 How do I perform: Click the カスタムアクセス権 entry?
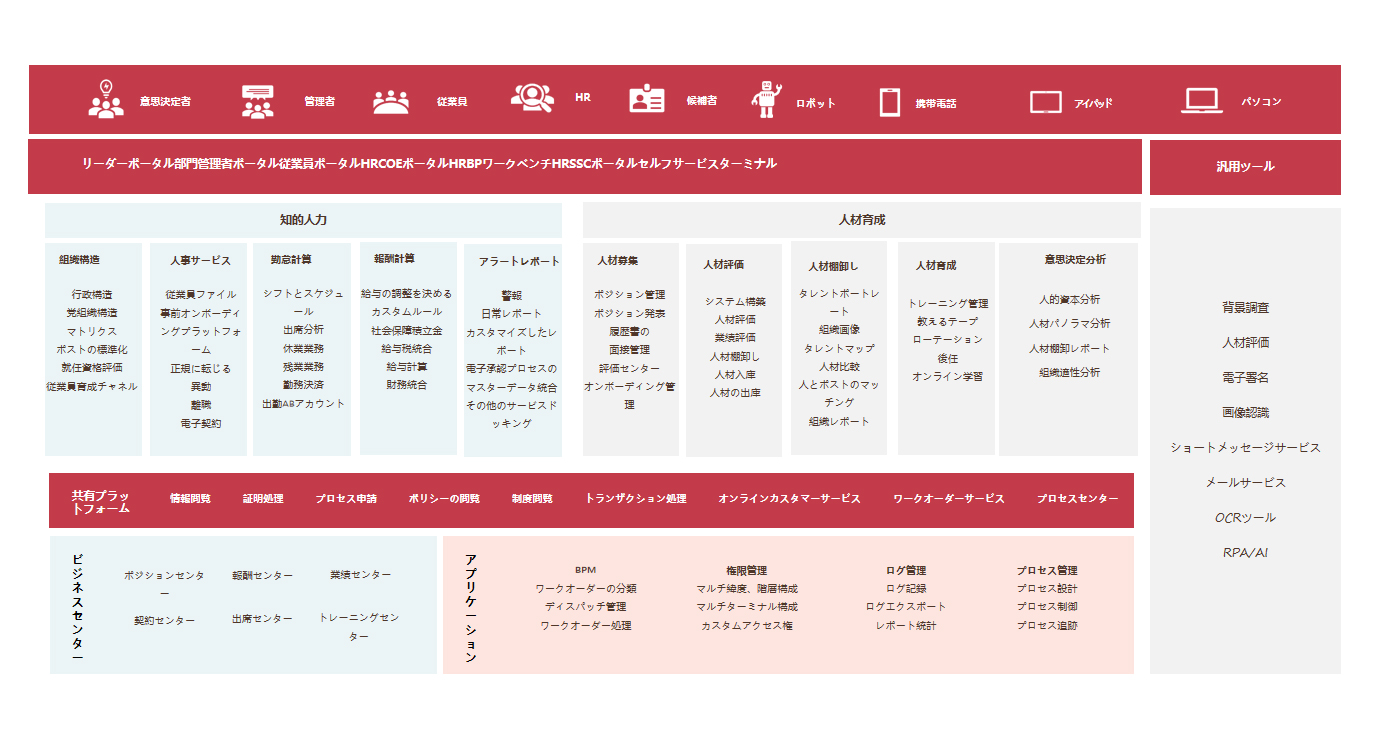click(x=747, y=626)
